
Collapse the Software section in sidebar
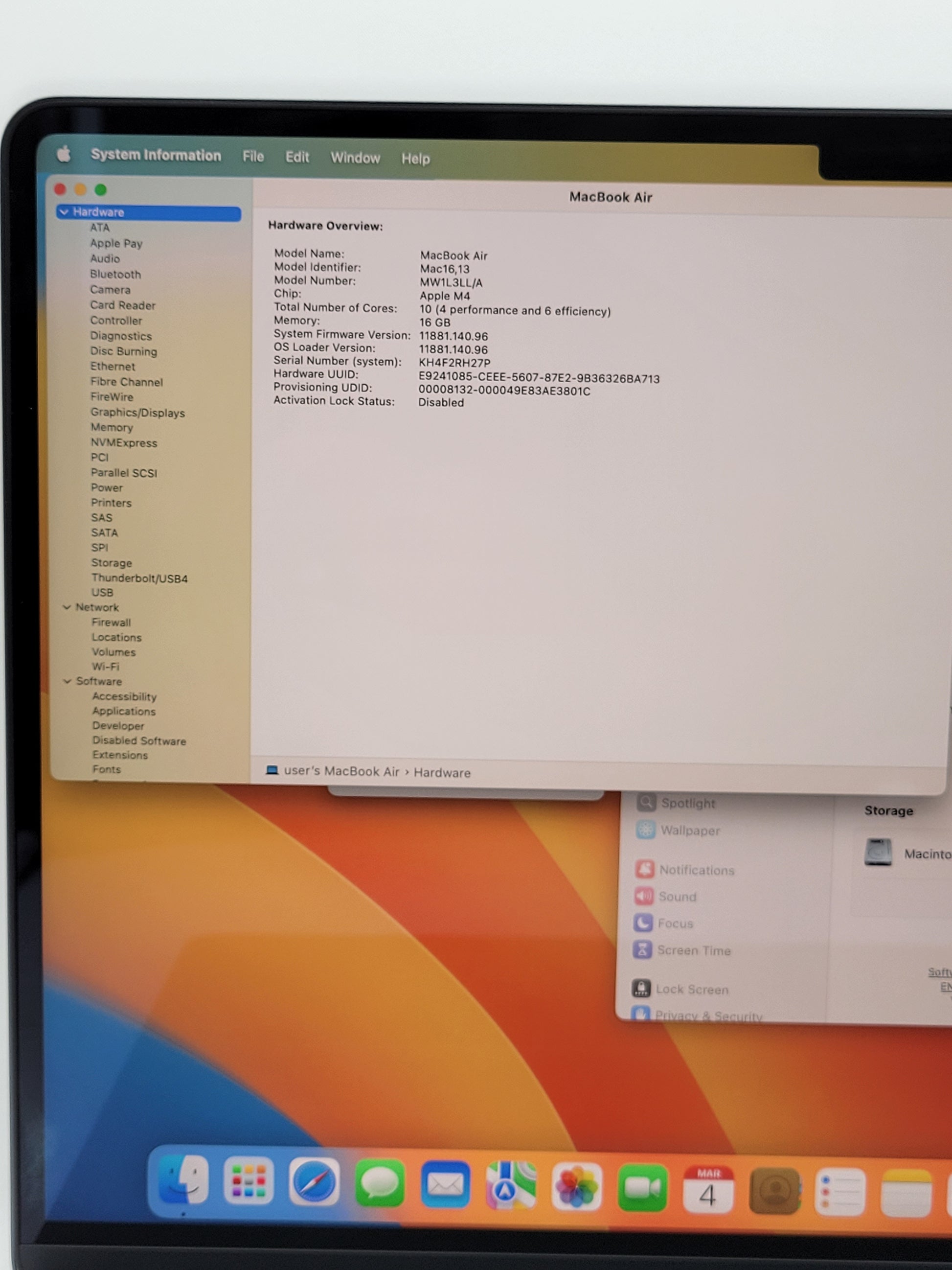(67, 682)
